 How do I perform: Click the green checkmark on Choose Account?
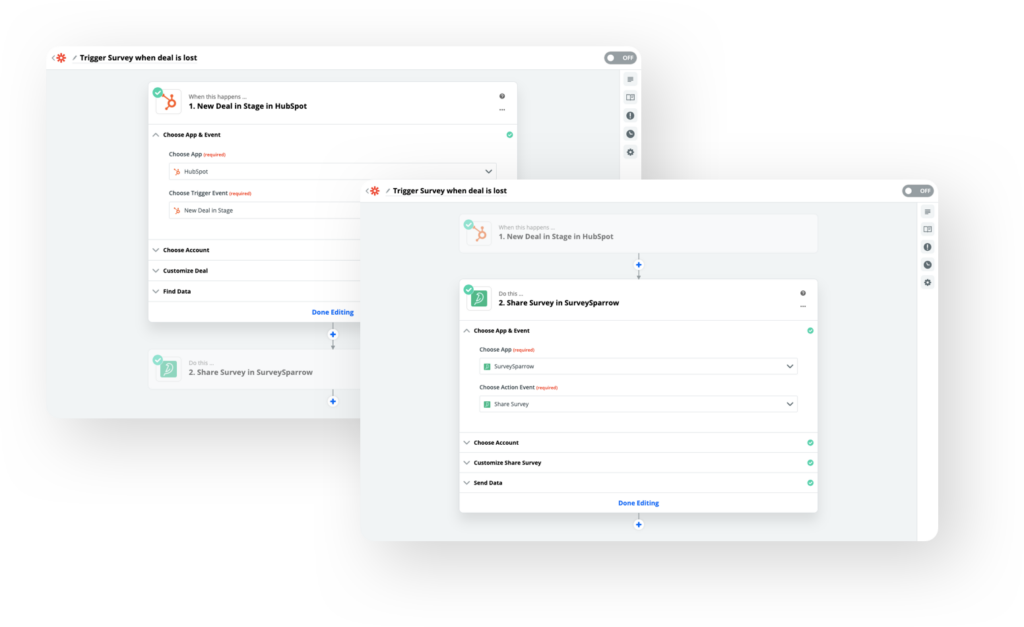tap(810, 442)
